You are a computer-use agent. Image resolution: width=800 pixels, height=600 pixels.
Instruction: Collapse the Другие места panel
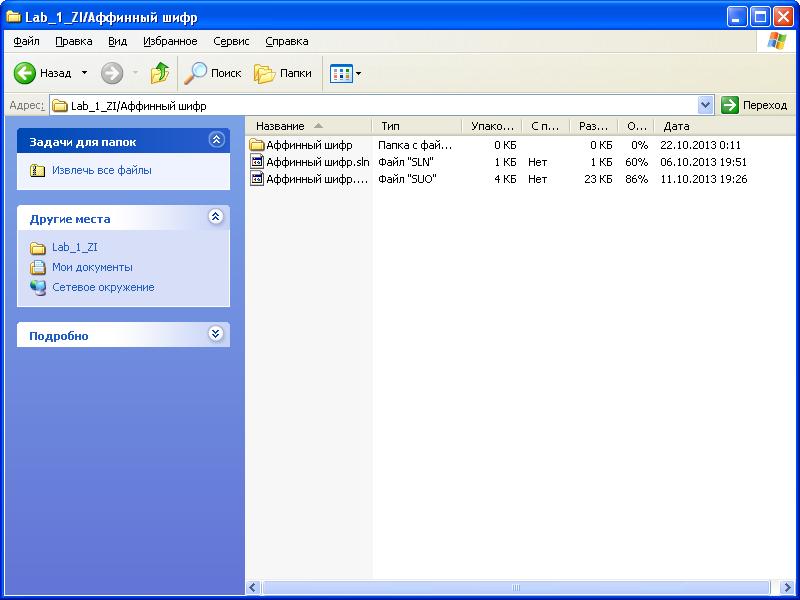point(216,217)
